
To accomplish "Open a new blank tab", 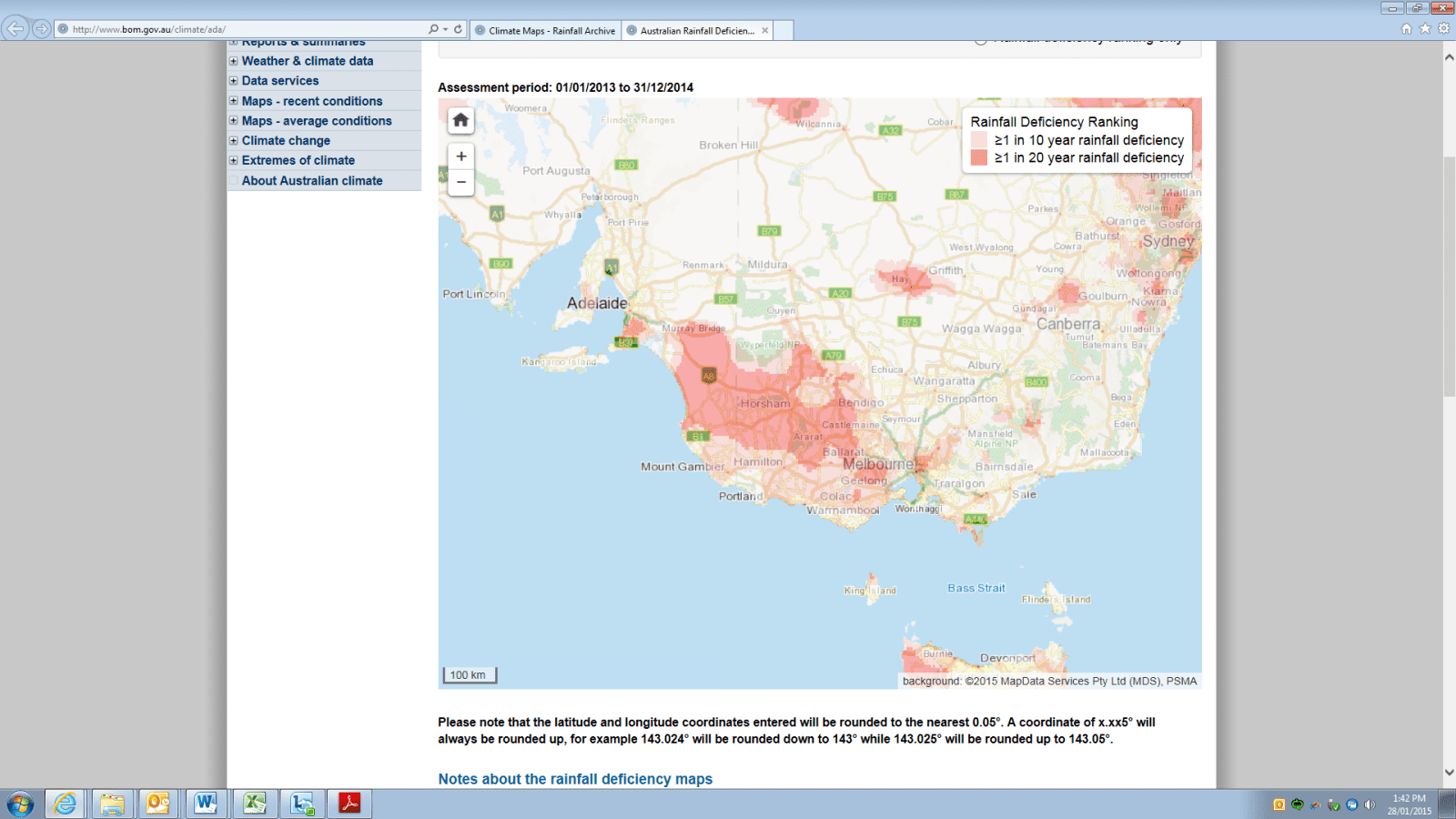I will (x=784, y=30).
